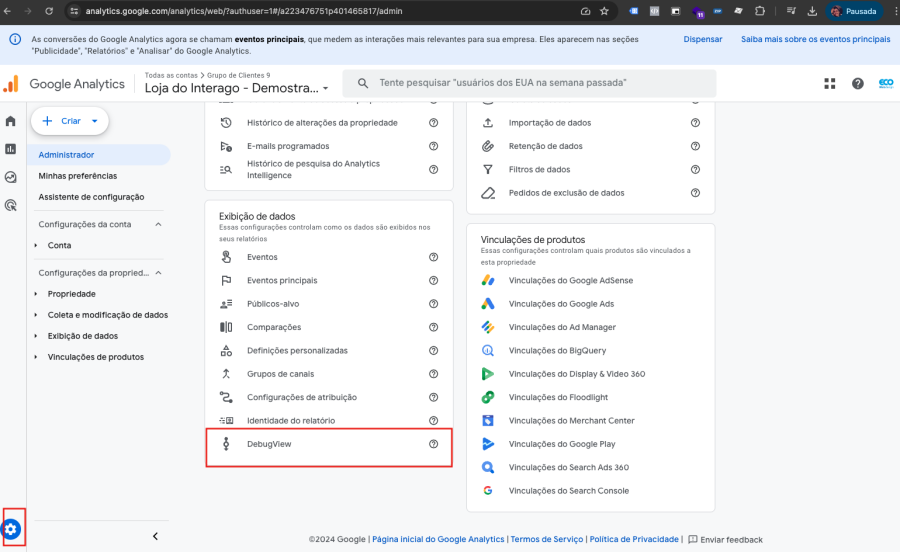
Task: Dismiss the banner with Dispensar
Action: [x=703, y=39]
